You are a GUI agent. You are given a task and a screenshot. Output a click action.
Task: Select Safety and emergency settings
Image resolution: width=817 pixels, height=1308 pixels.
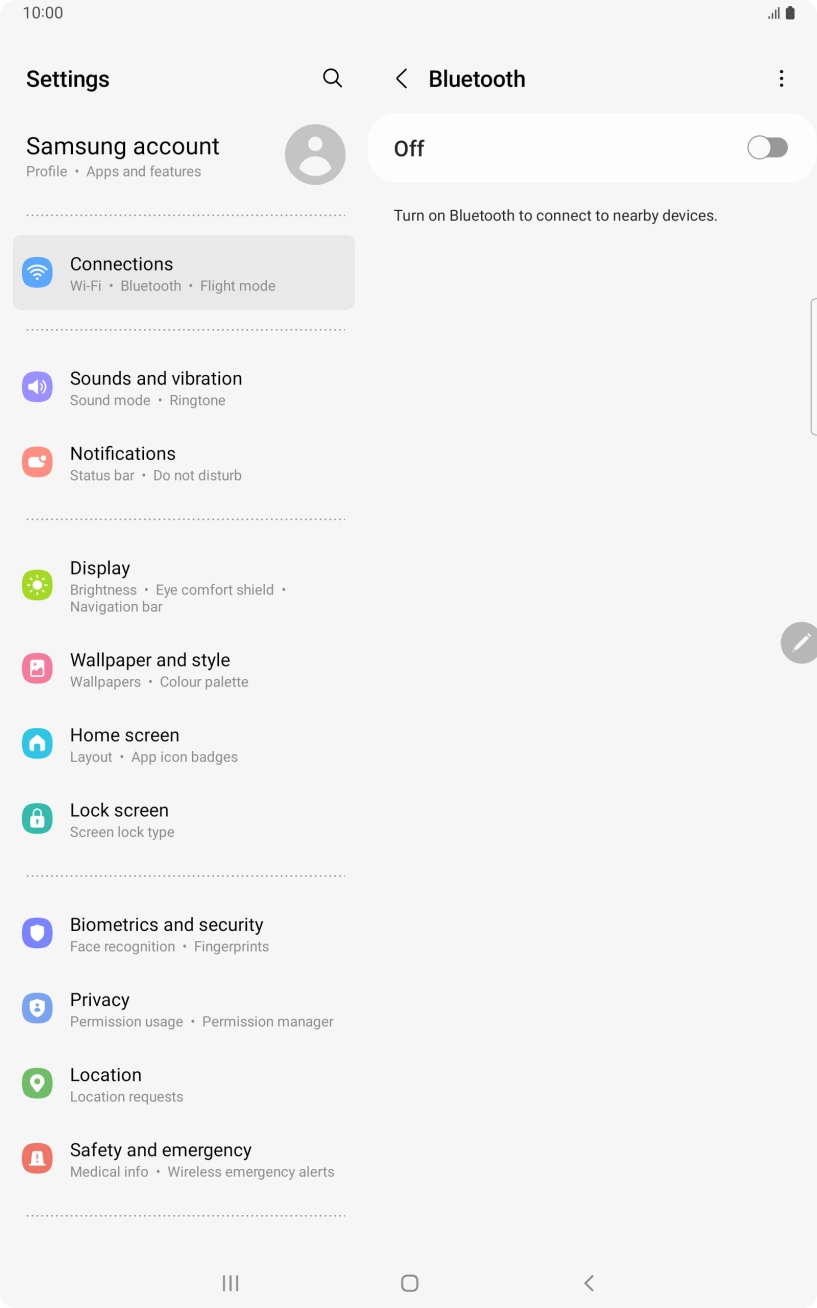184,1159
